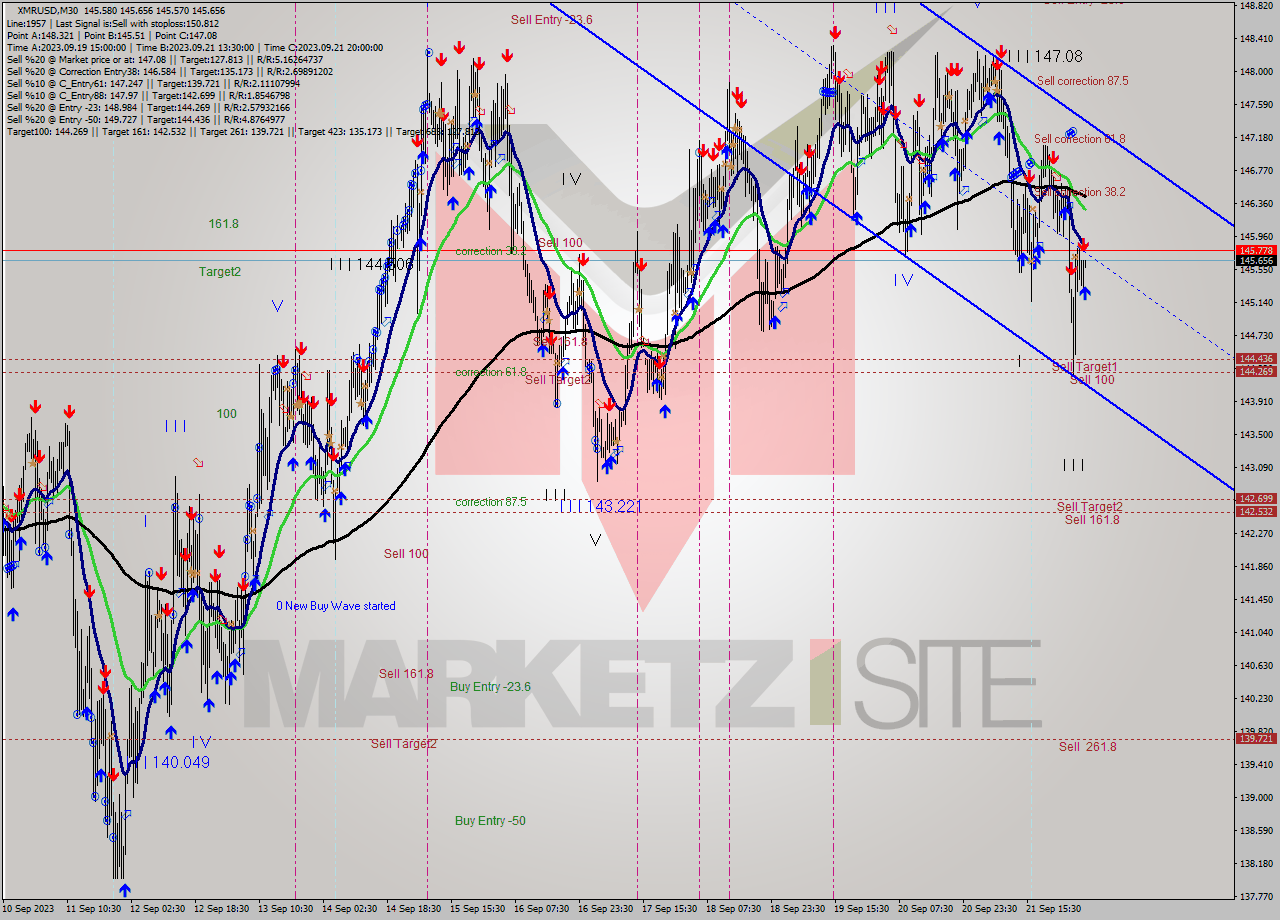
Task: Click the '20 Sep 23:30' time label
Action: tap(990, 910)
